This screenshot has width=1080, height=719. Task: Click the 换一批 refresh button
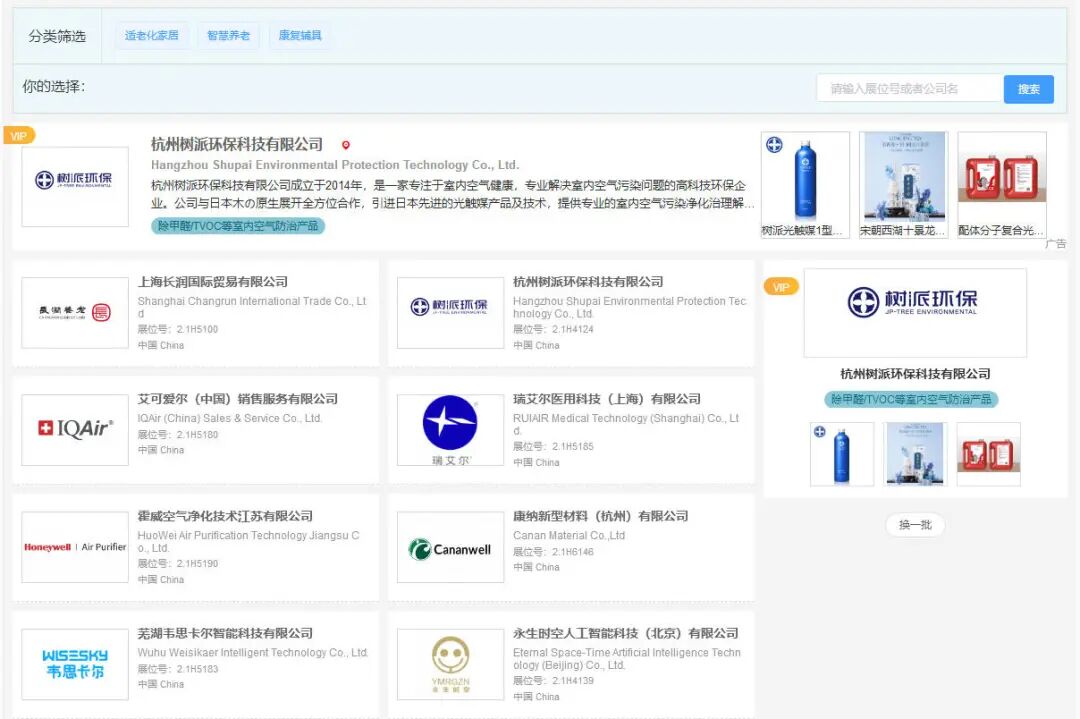(x=915, y=525)
